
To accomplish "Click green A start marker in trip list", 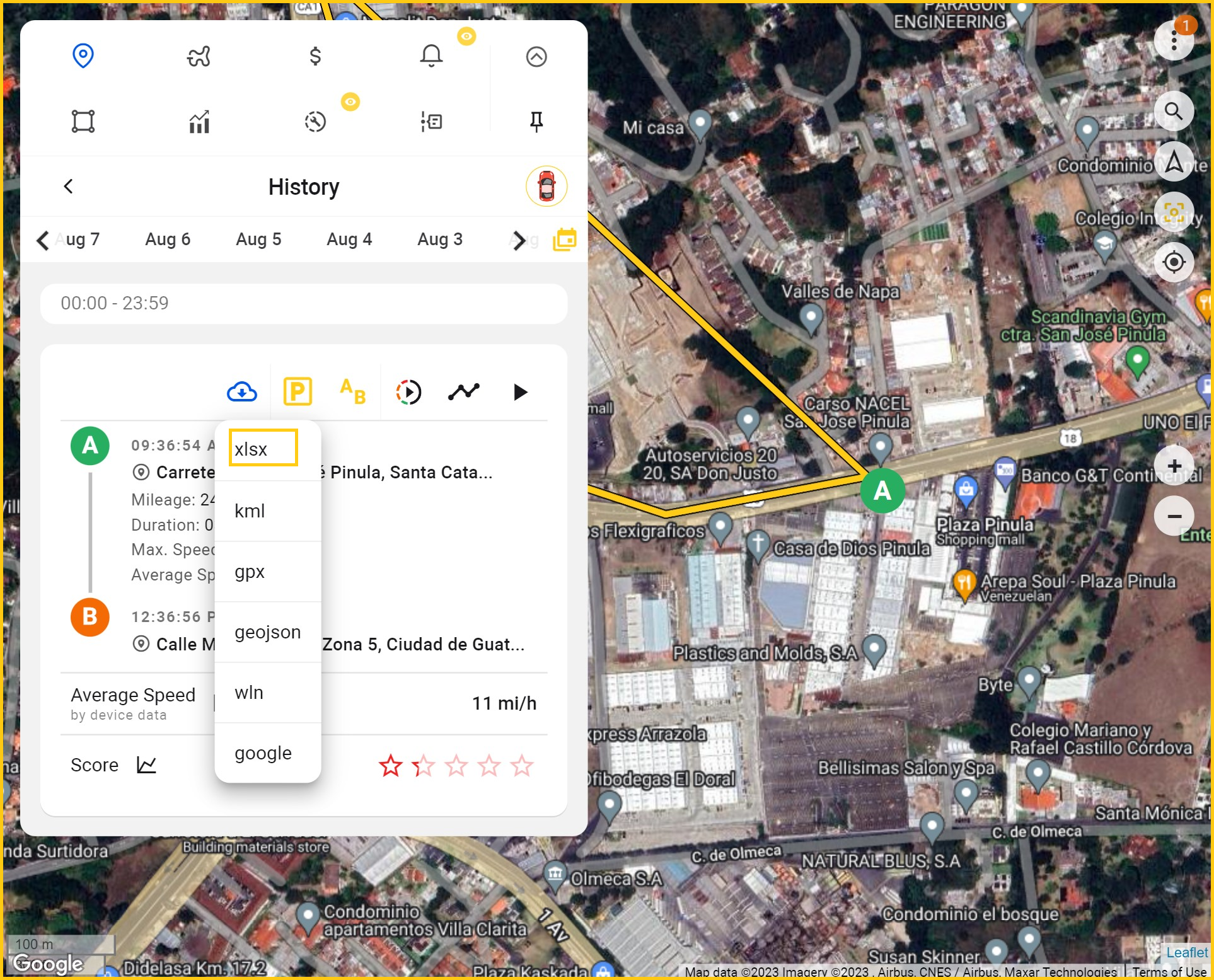I will click(x=90, y=446).
